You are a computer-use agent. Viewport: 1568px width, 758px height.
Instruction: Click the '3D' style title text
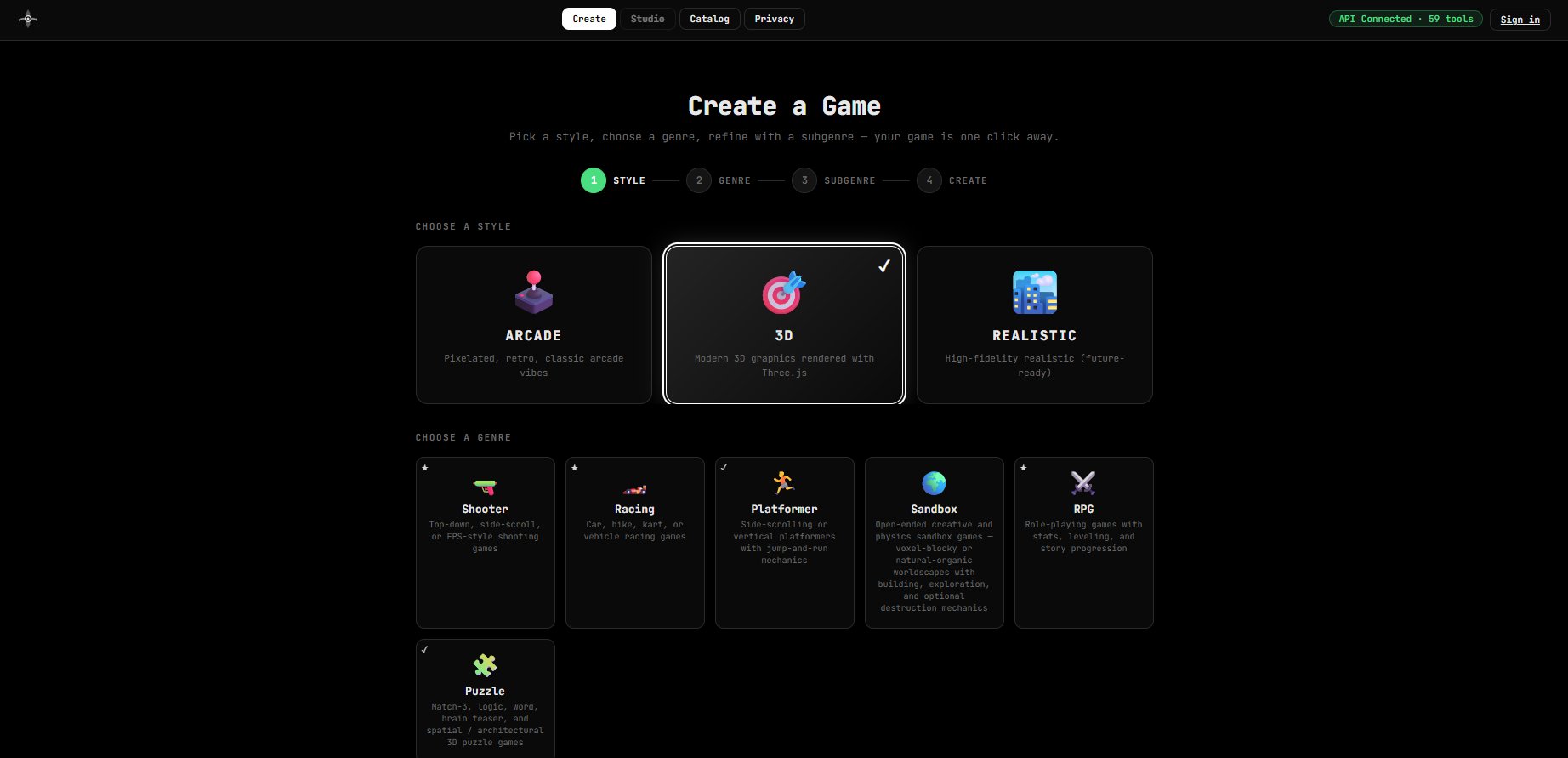pyautogui.click(x=784, y=336)
